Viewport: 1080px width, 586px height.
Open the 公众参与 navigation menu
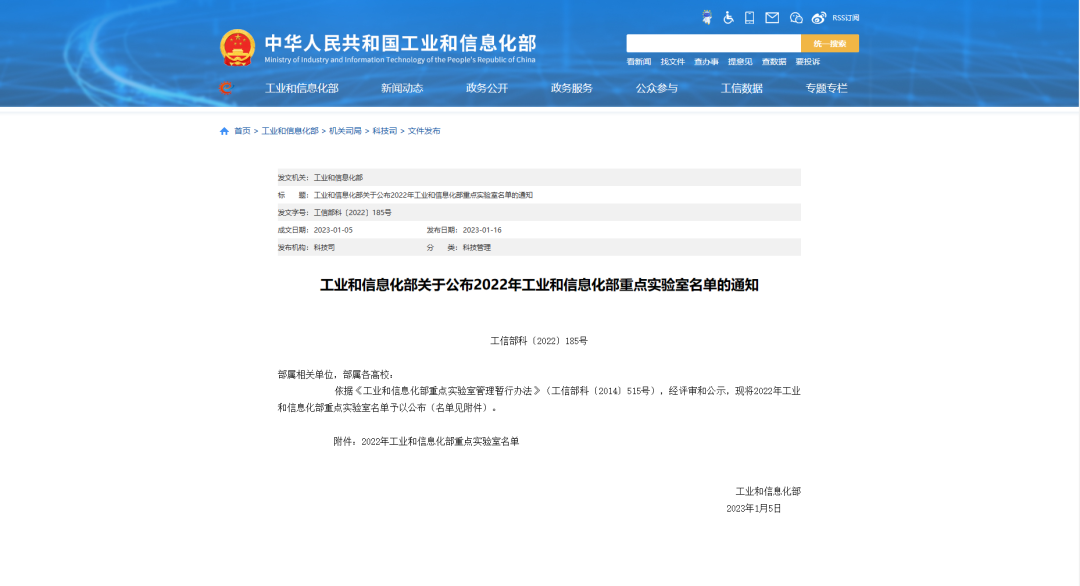(657, 88)
